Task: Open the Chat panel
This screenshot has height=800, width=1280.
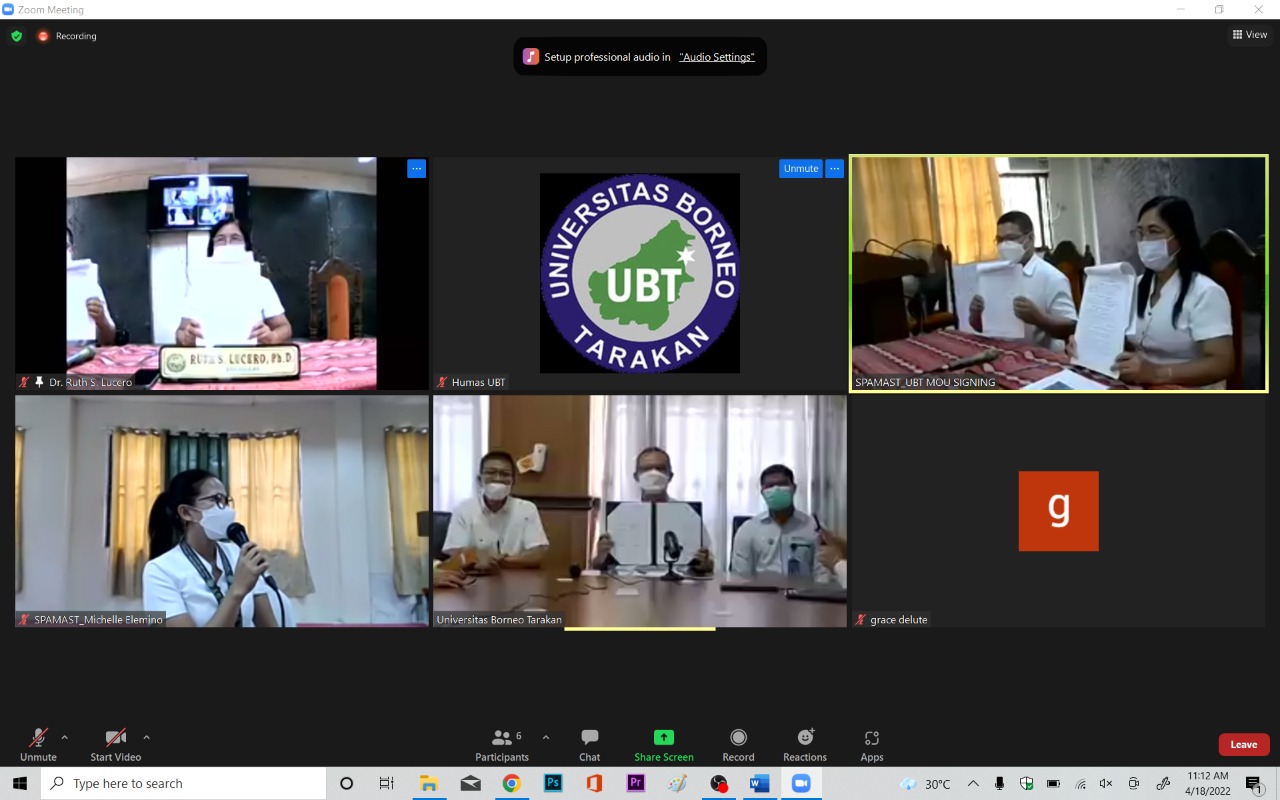Action: (590, 745)
